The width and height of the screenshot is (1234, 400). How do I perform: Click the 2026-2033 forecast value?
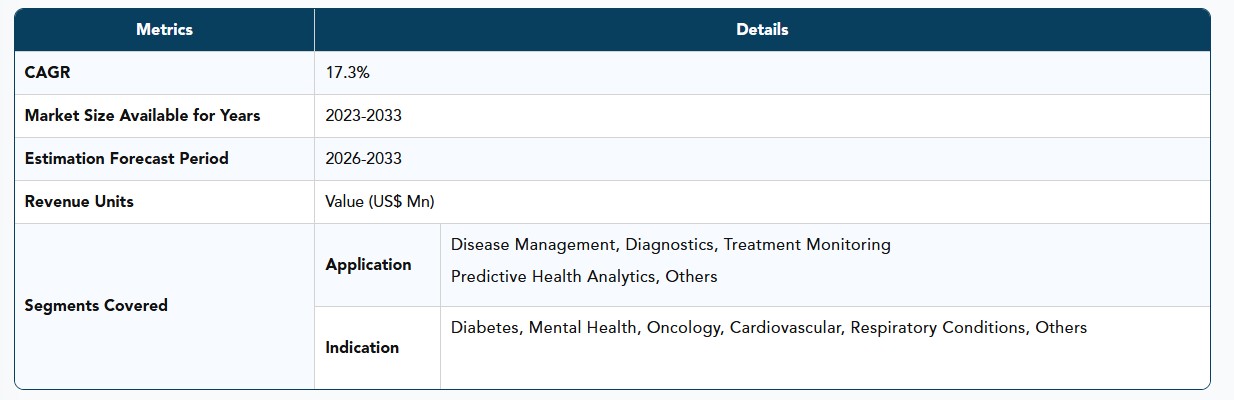point(364,159)
